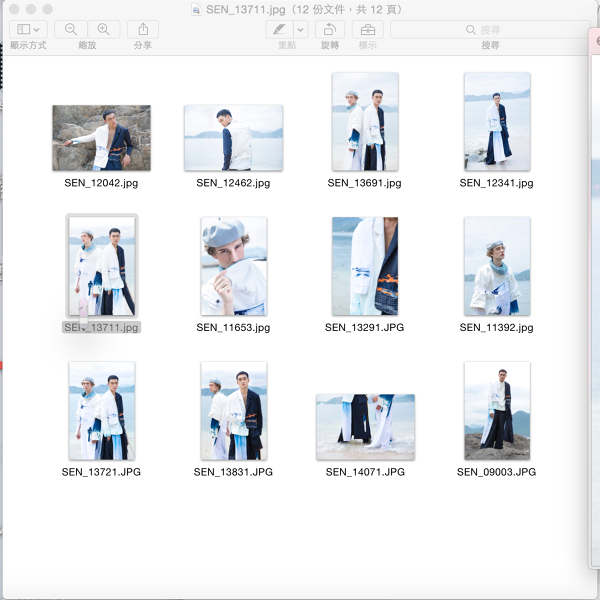Click the highlighted SEN_13711.jpg file name

point(101,328)
